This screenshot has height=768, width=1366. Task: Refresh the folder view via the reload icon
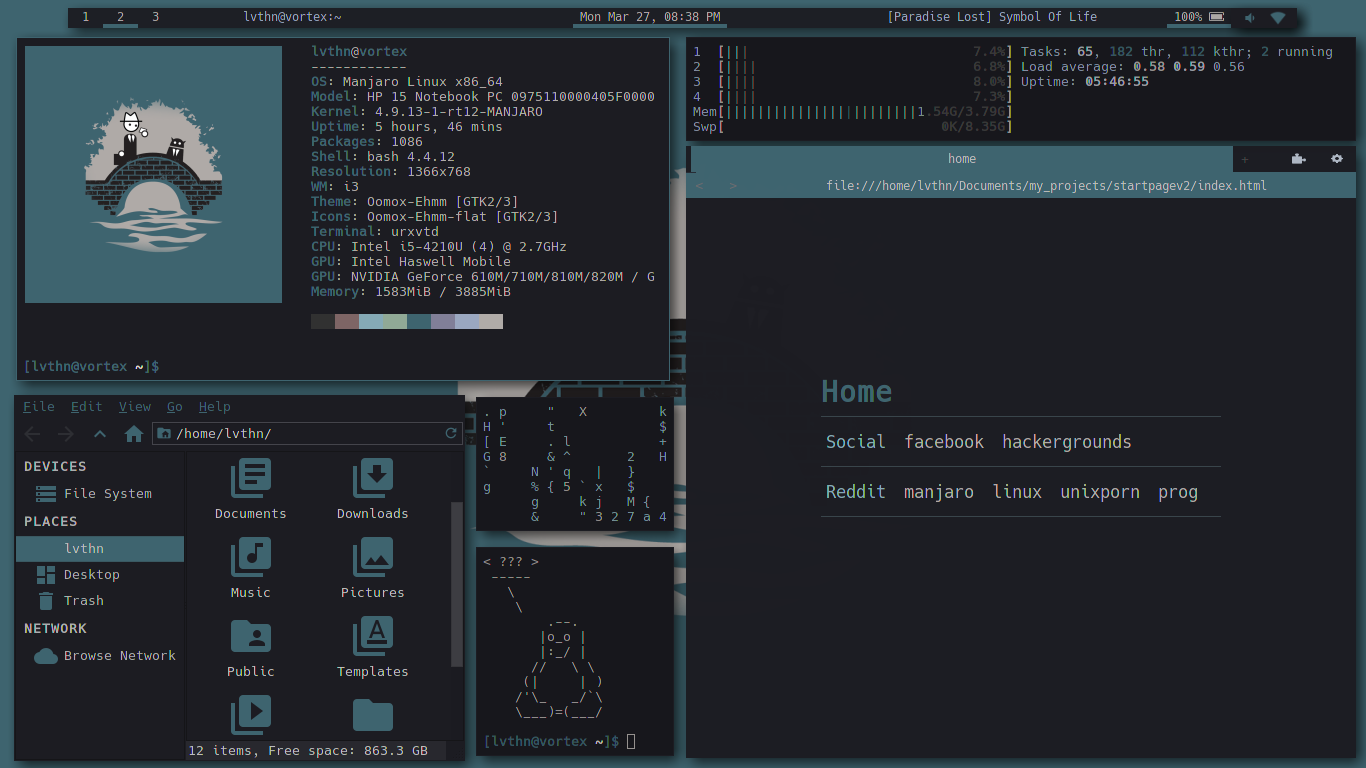point(449,433)
